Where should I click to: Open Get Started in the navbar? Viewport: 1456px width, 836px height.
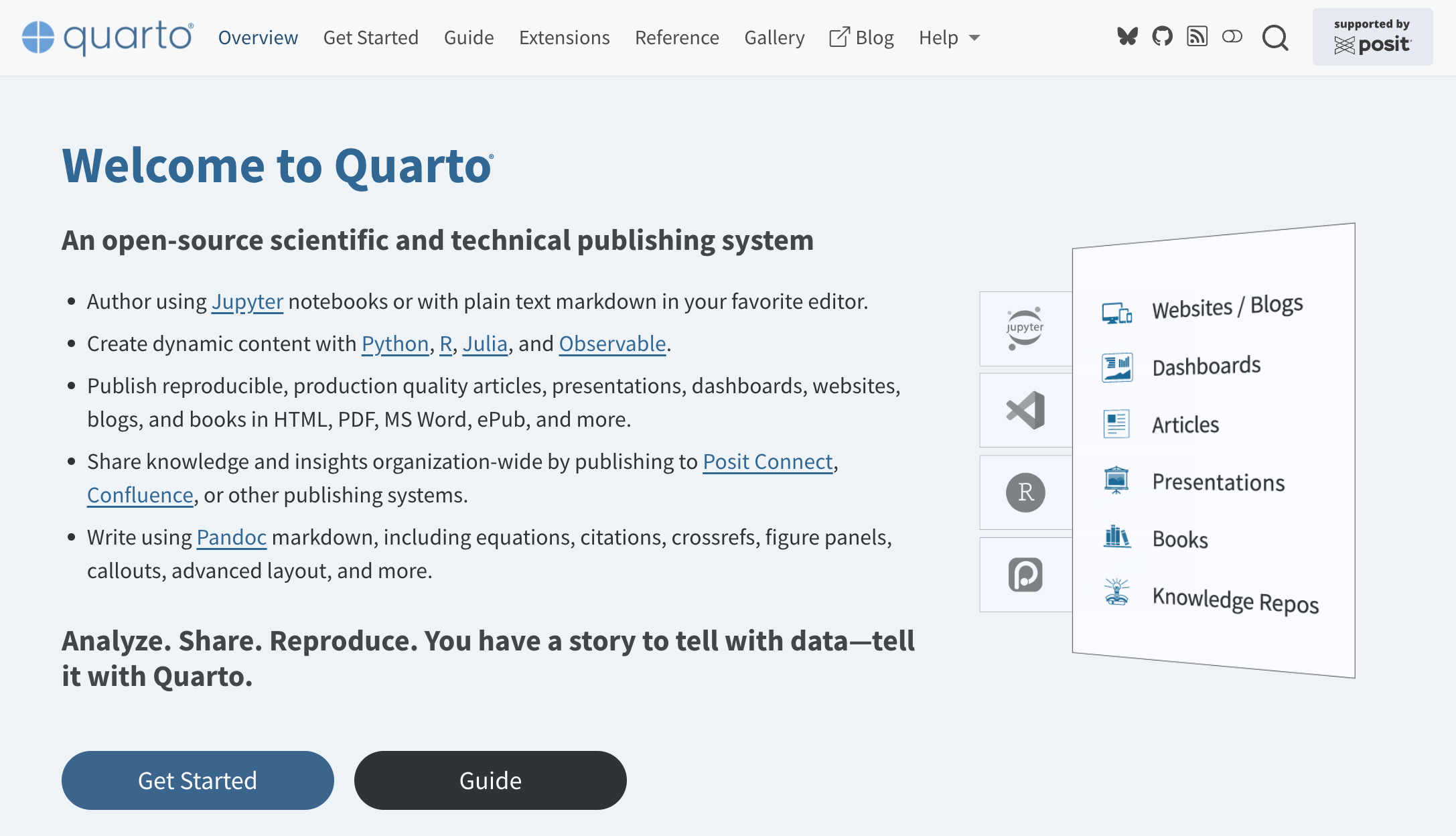pos(370,38)
